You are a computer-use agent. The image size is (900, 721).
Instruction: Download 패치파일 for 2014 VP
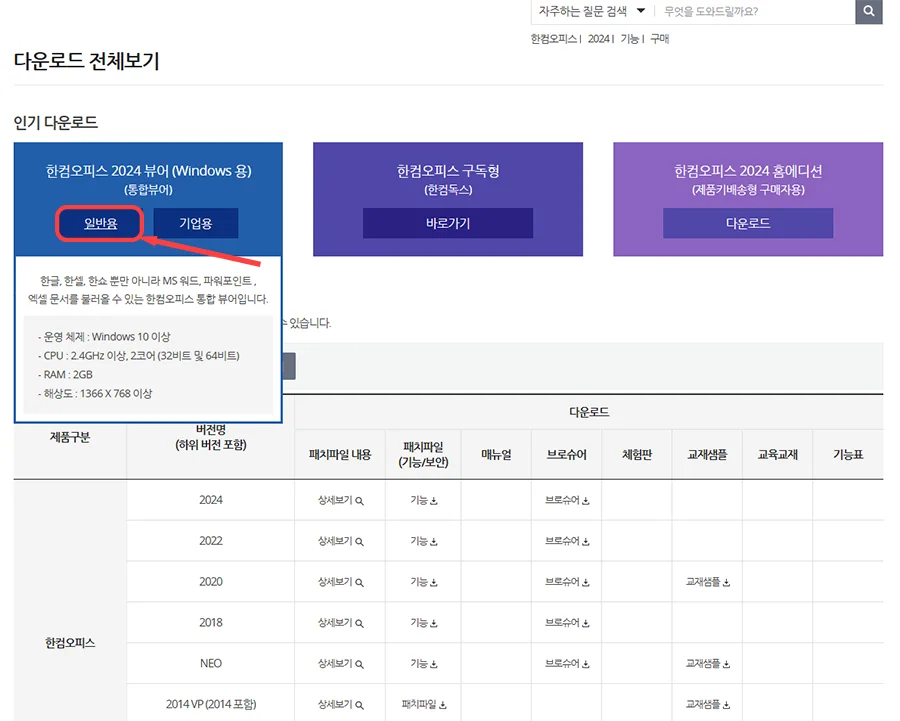(424, 704)
